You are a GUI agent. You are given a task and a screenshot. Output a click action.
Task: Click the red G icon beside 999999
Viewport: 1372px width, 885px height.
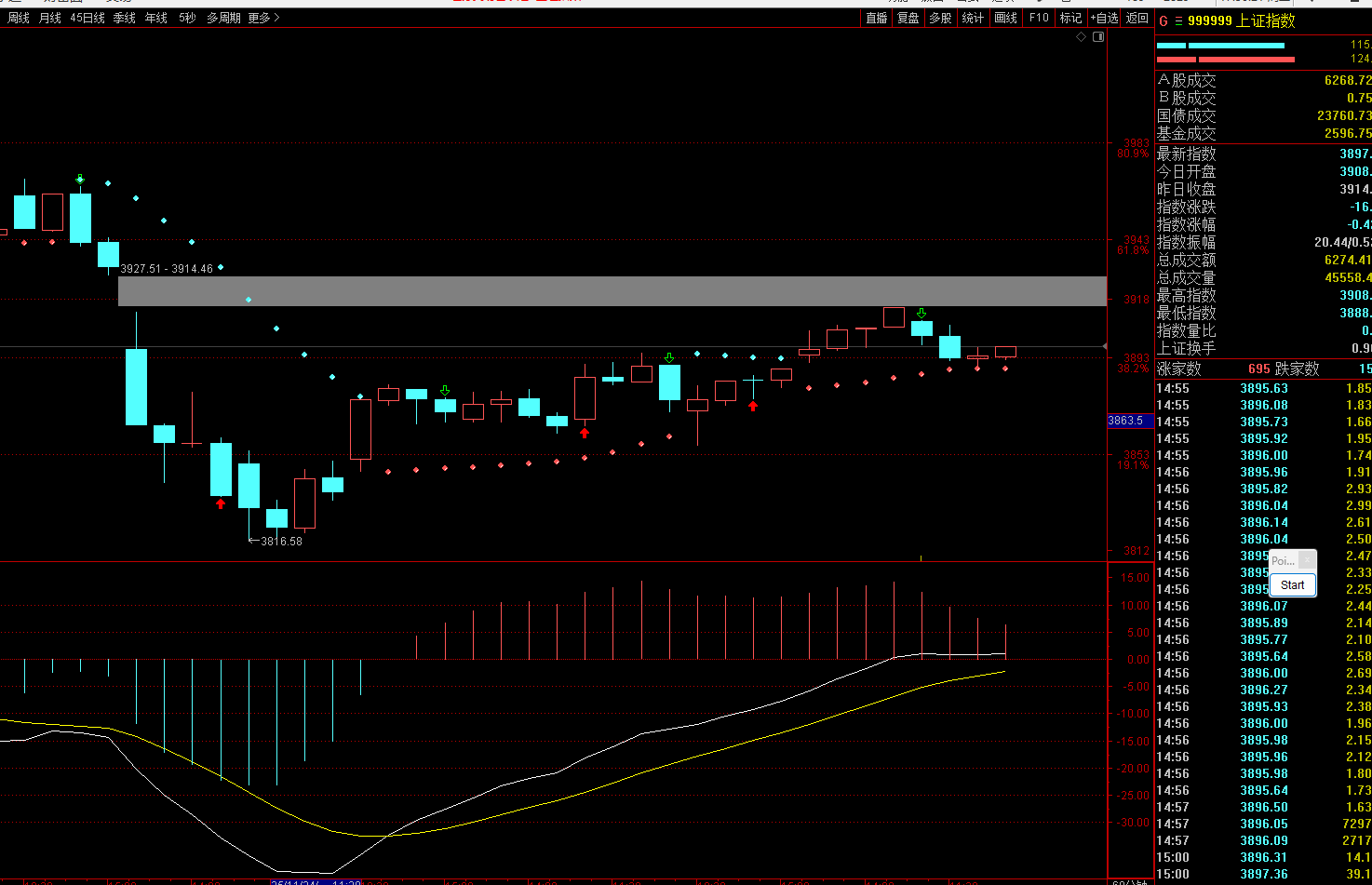[1164, 21]
